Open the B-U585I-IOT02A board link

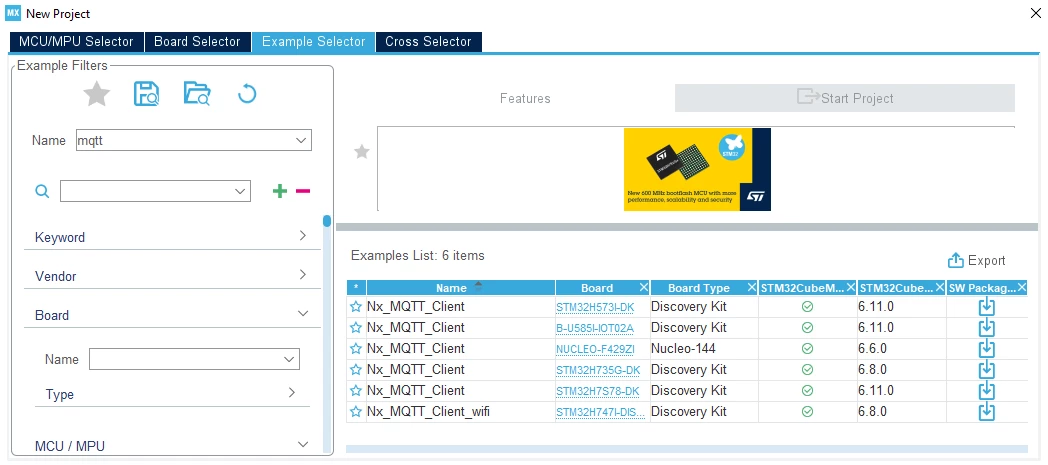594,328
